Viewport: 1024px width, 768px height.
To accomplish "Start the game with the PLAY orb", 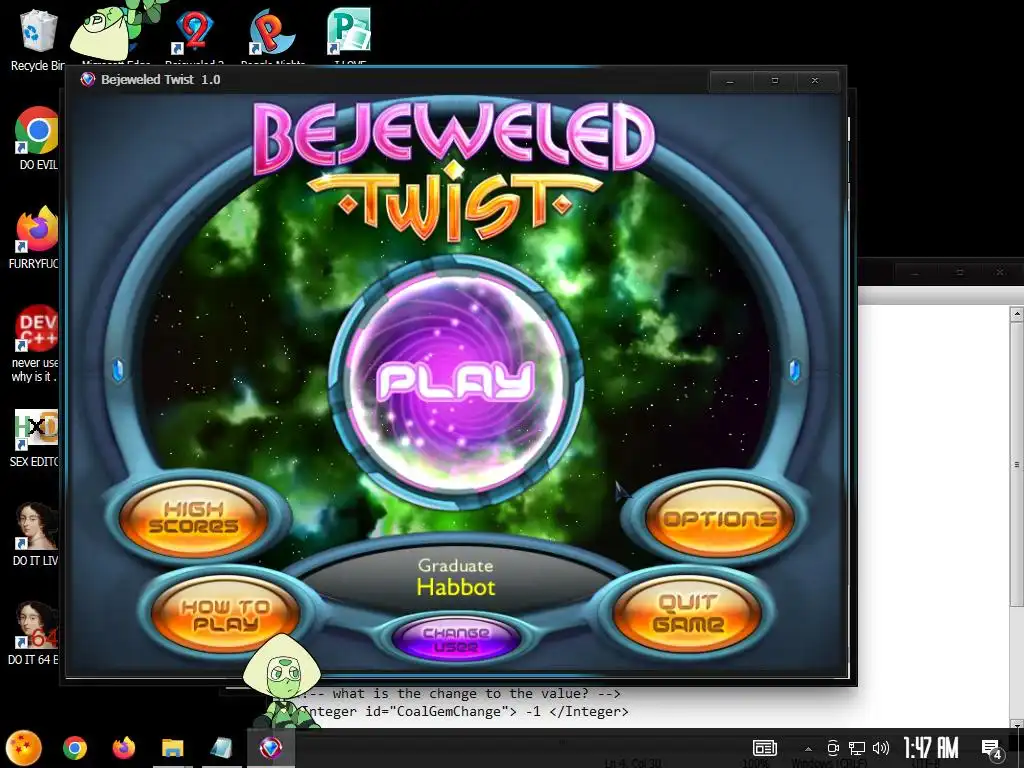I will click(455, 382).
